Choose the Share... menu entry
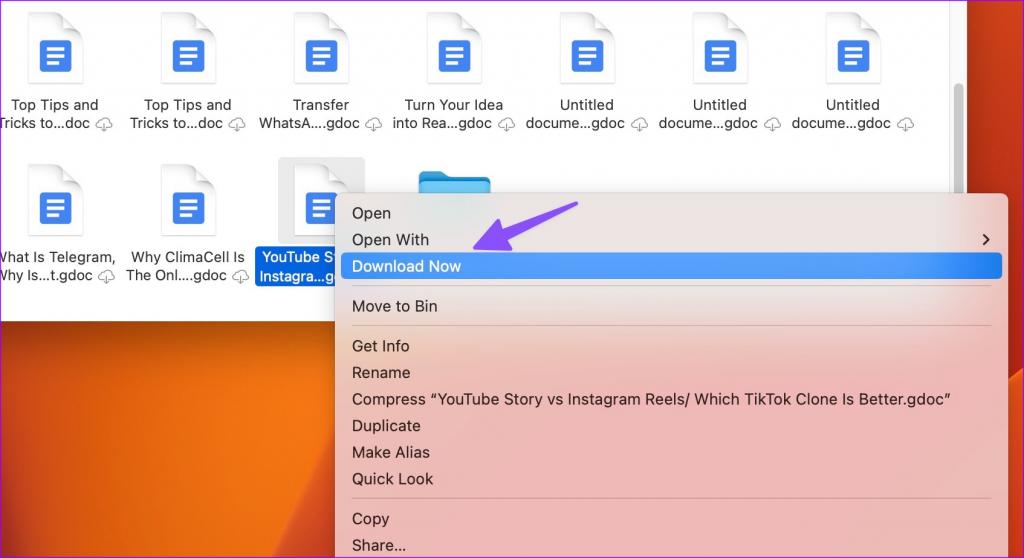 point(671,545)
